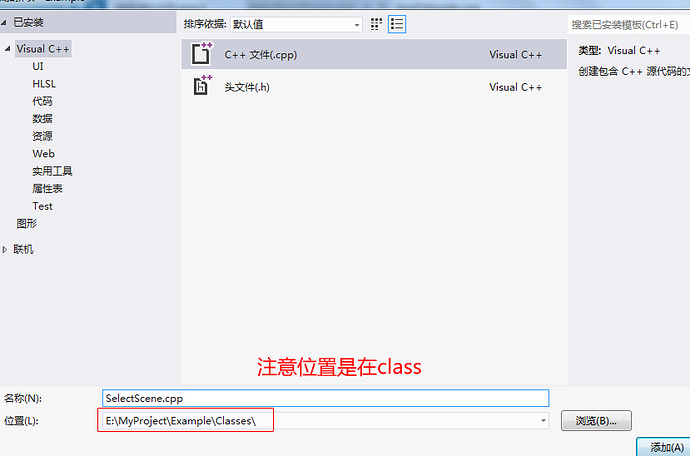Select Test category in tree
The height and width of the screenshot is (456, 690).
(42, 206)
